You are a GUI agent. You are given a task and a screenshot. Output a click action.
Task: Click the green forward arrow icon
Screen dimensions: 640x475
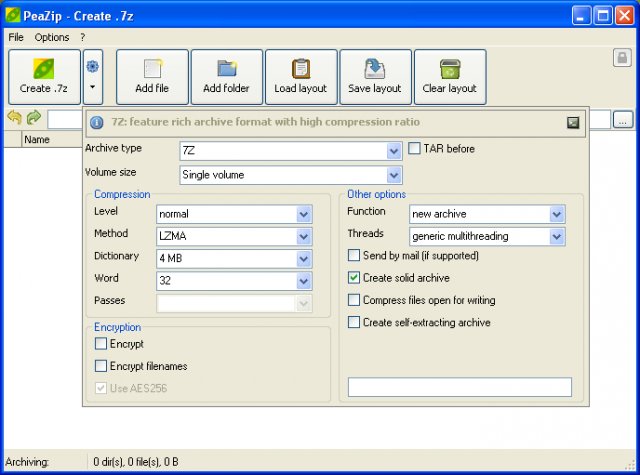click(34, 118)
